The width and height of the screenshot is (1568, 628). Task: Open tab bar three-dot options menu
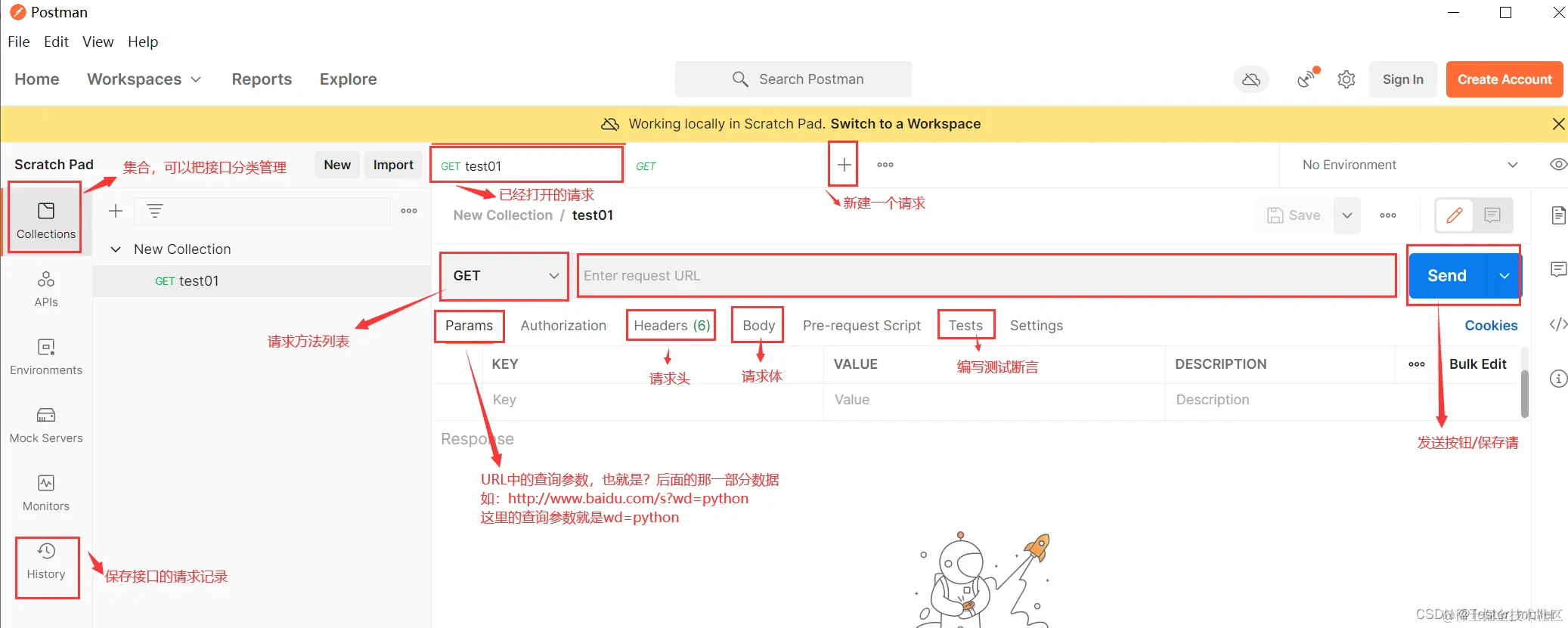click(x=885, y=165)
